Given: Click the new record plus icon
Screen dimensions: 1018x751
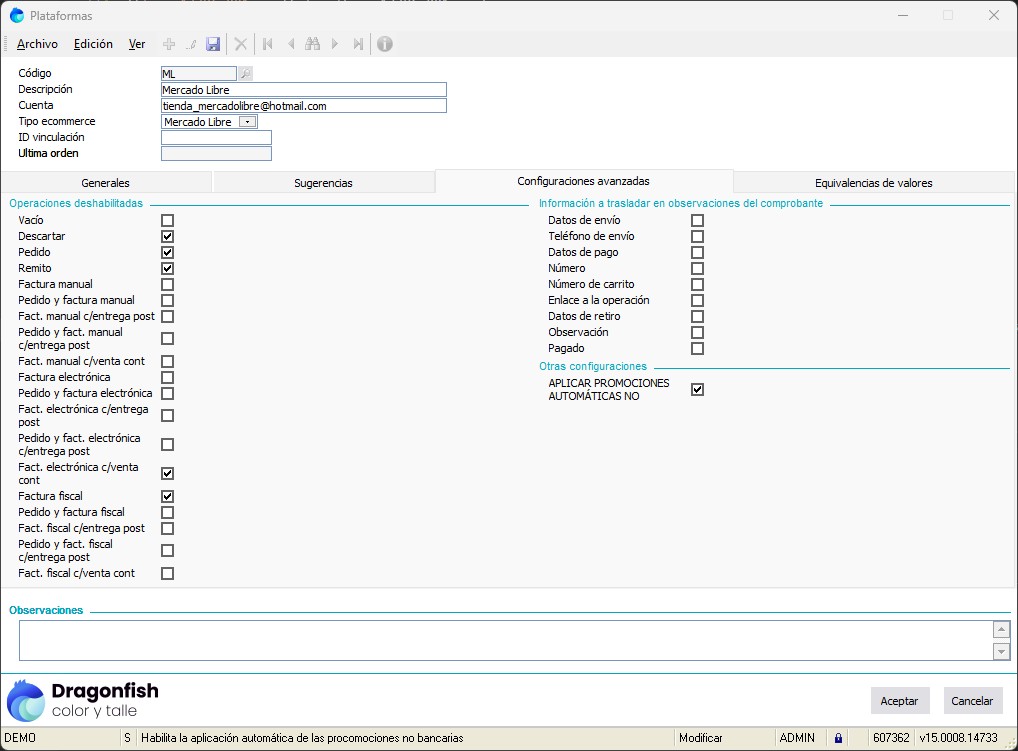Looking at the screenshot, I should click(169, 44).
